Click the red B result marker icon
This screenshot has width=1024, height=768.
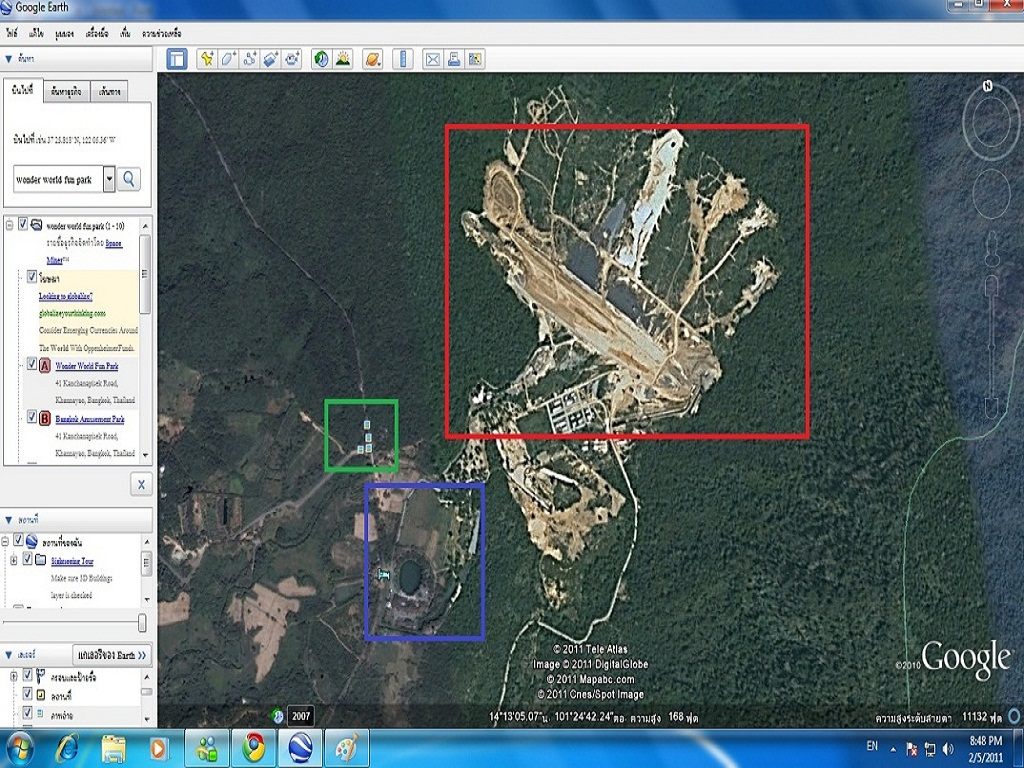pos(44,418)
